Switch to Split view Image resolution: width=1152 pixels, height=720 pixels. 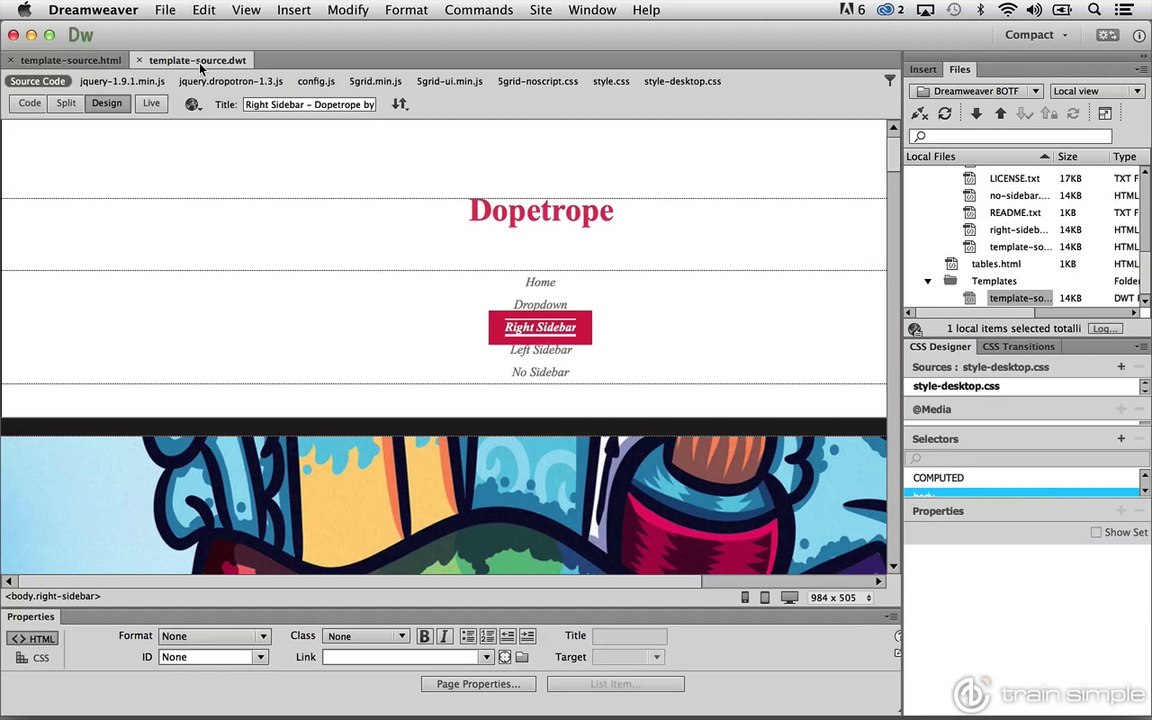click(66, 104)
